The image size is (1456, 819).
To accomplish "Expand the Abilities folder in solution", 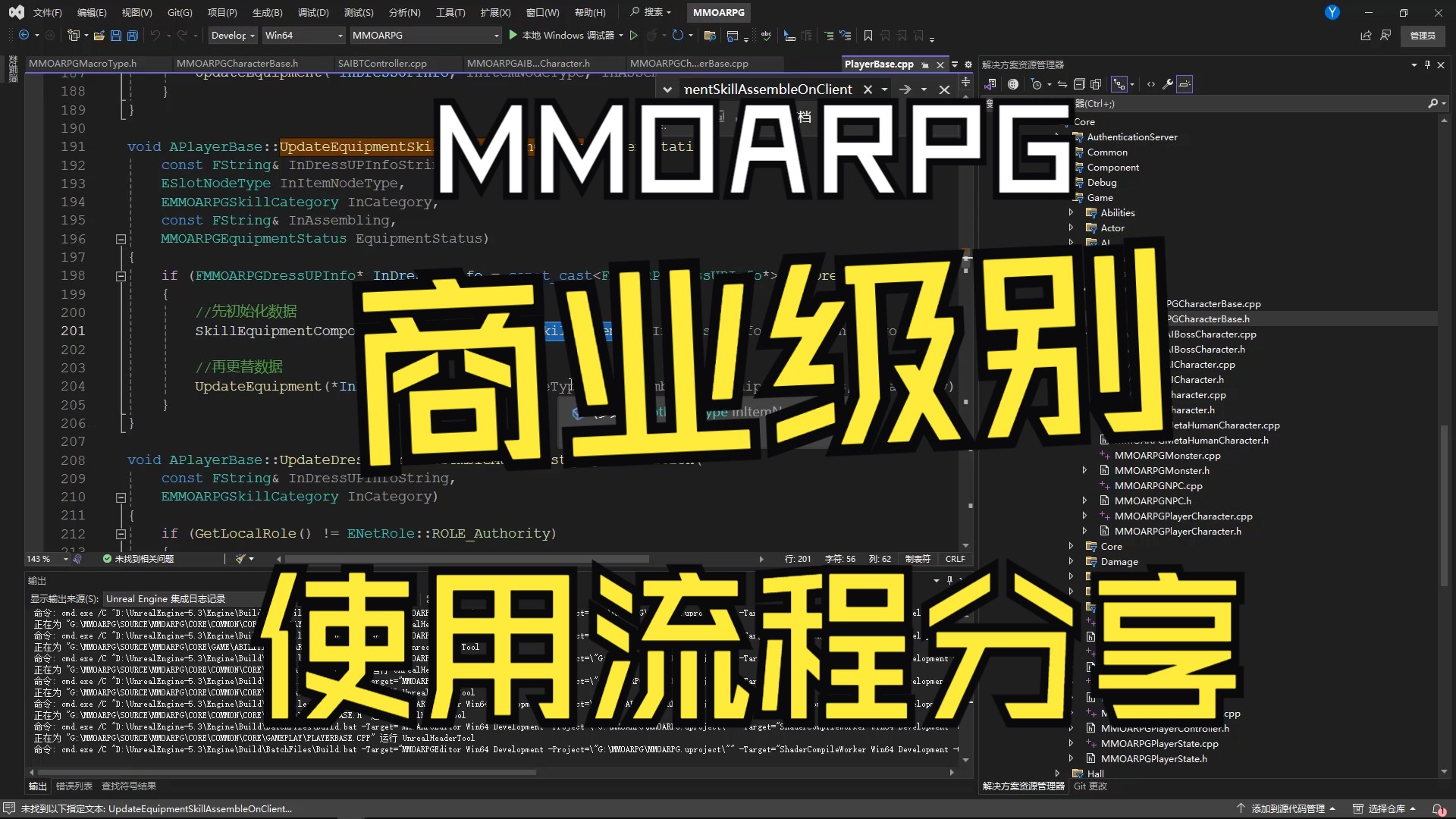I will (1074, 212).
